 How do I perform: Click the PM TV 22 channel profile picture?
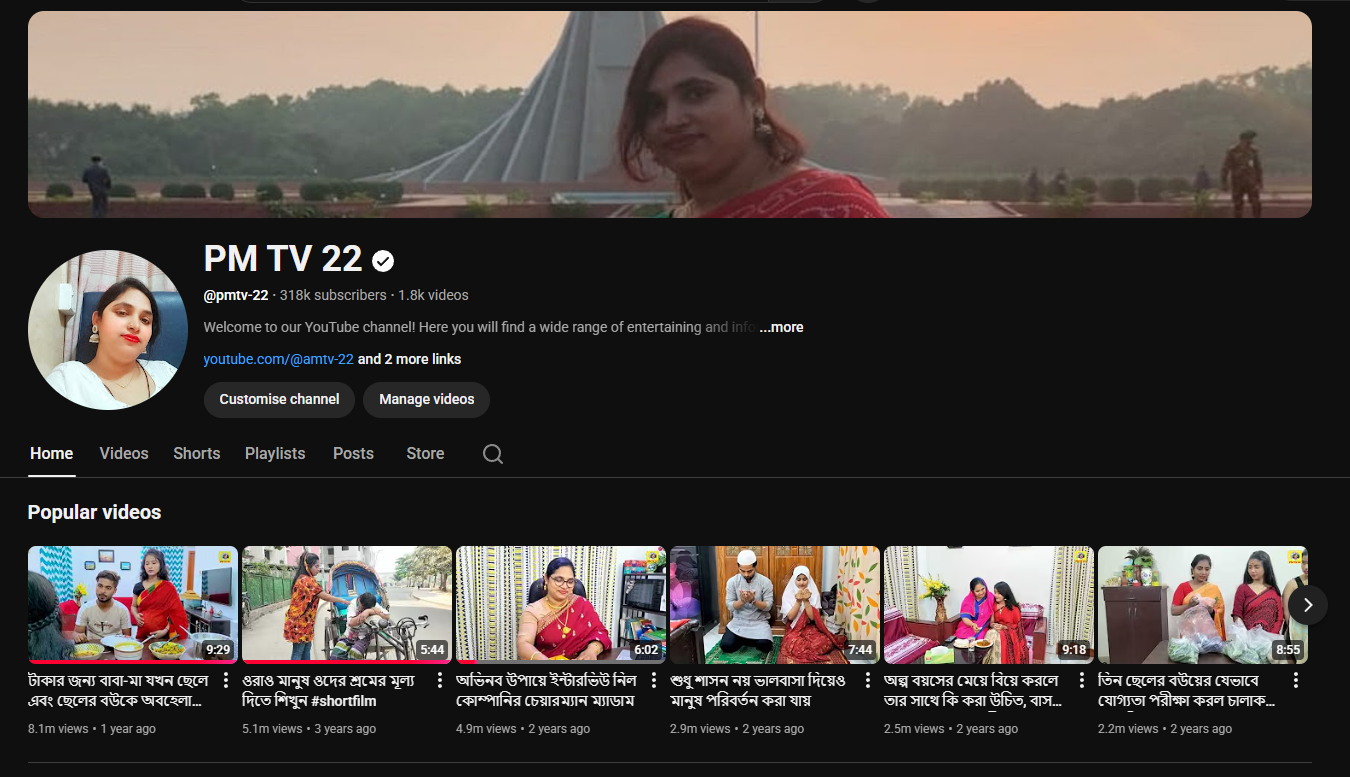click(107, 330)
